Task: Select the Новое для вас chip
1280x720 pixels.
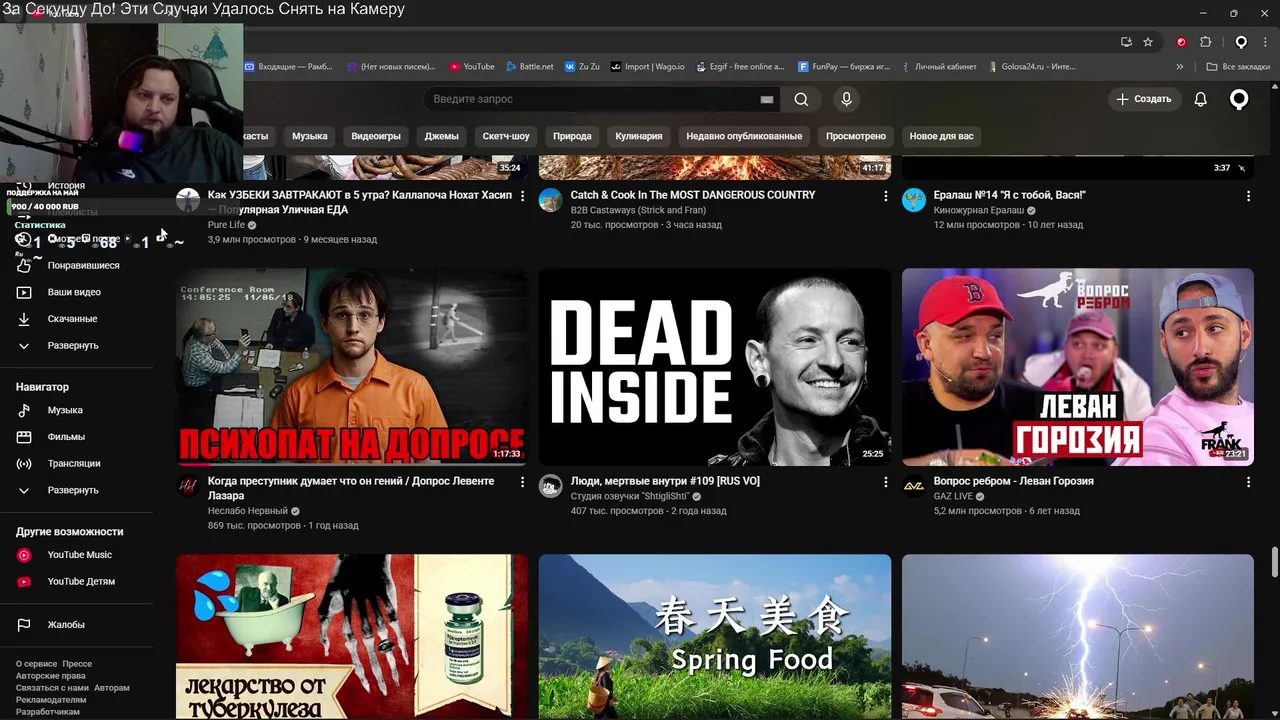Action: pyautogui.click(x=941, y=136)
